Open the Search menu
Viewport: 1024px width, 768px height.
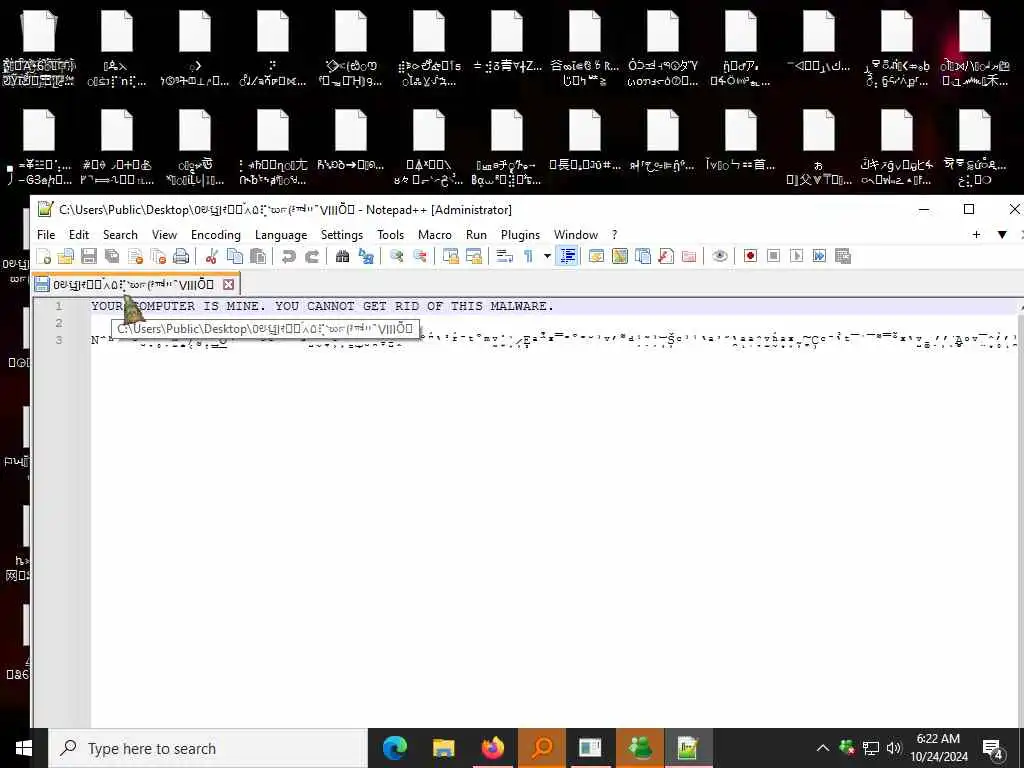coord(120,234)
